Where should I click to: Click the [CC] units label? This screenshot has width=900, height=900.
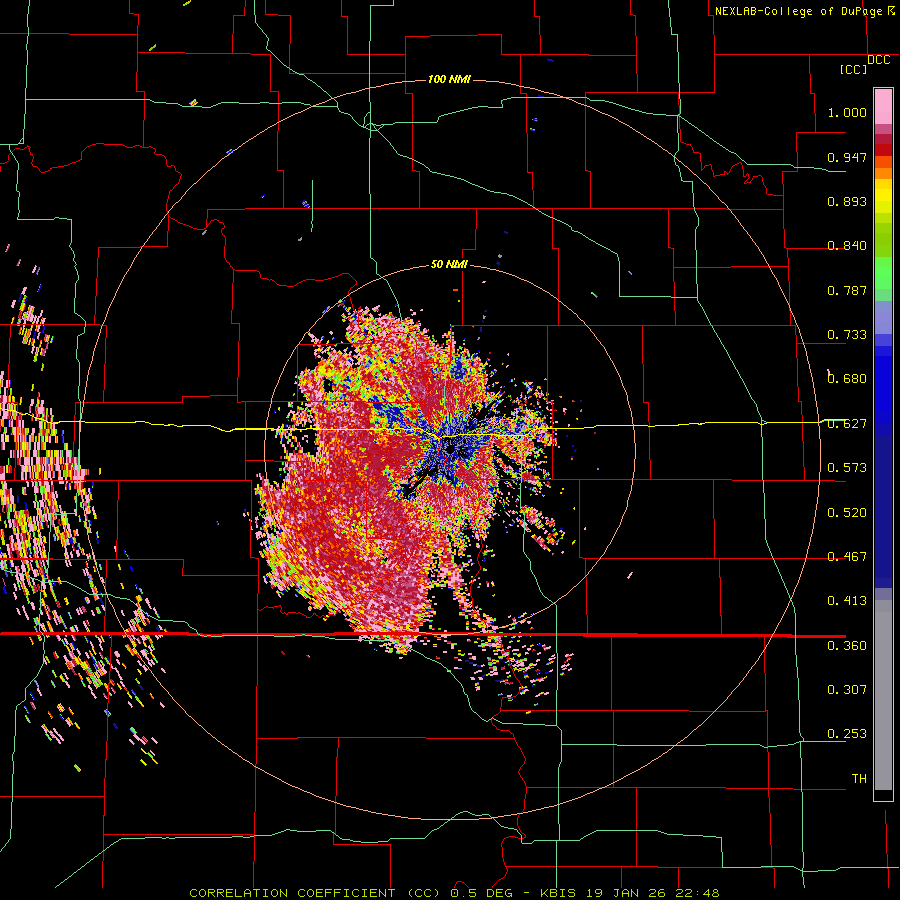click(854, 70)
